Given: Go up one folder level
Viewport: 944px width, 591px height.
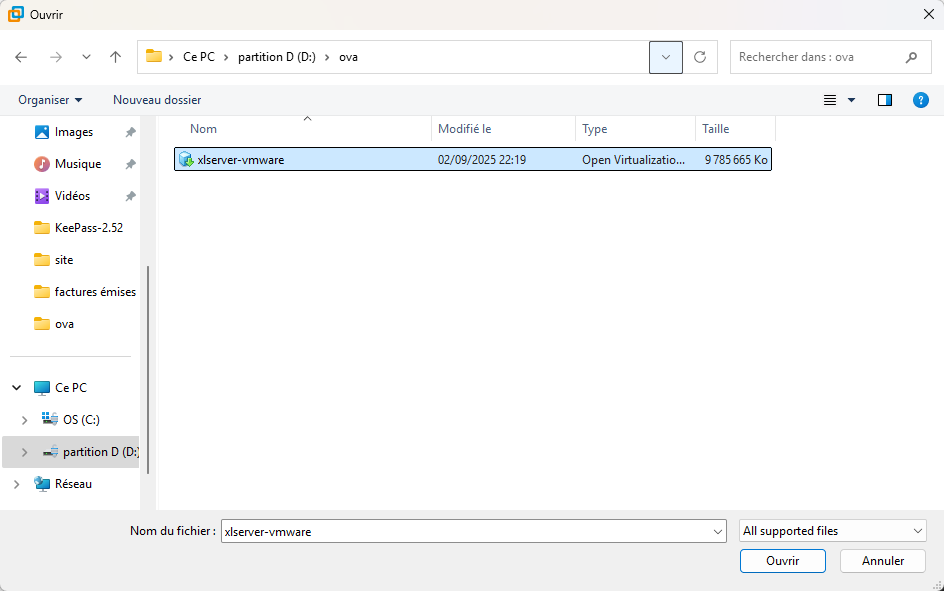Looking at the screenshot, I should [x=116, y=57].
